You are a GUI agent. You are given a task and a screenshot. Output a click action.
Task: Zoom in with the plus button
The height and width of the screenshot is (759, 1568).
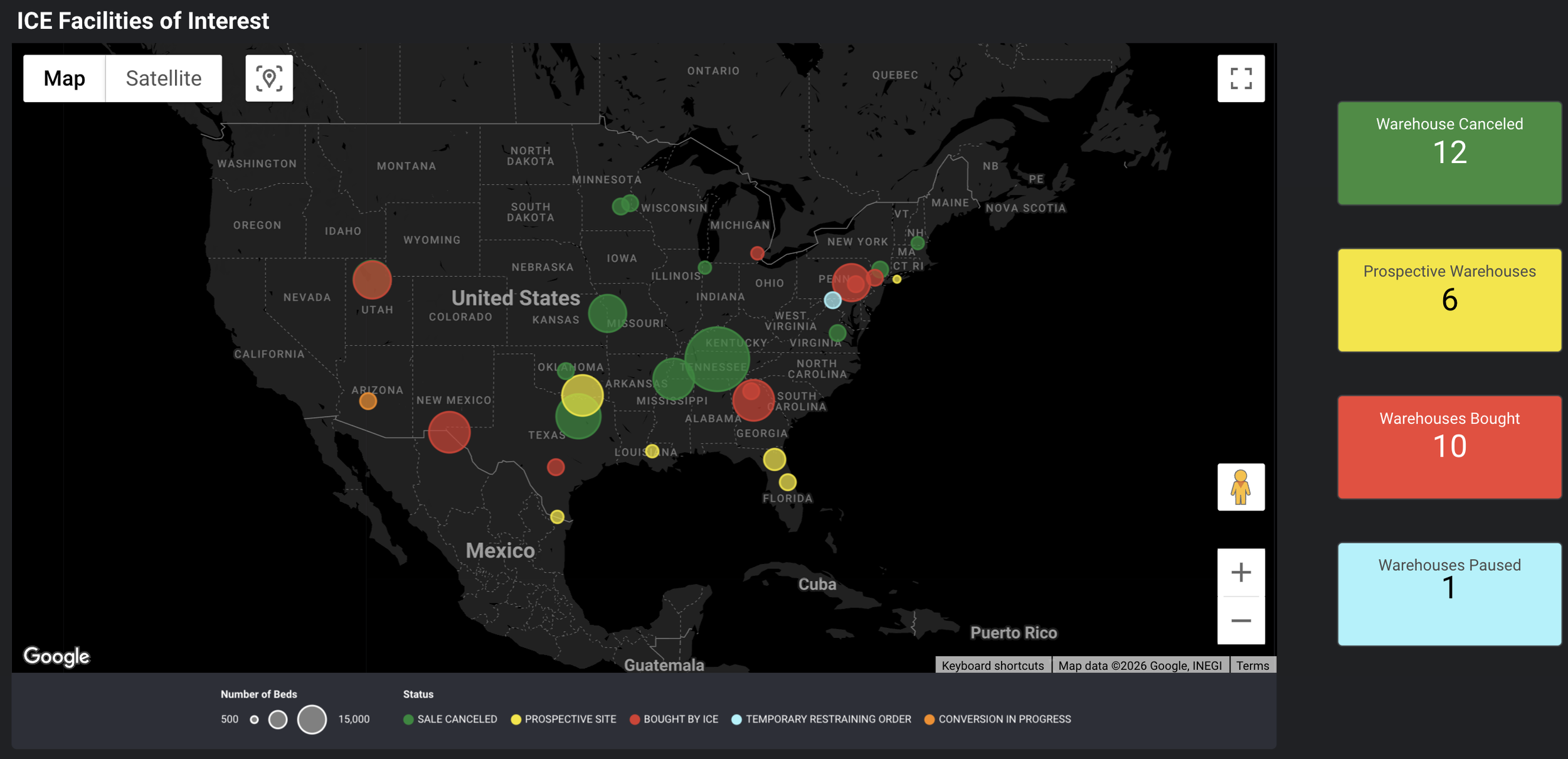(1241, 573)
